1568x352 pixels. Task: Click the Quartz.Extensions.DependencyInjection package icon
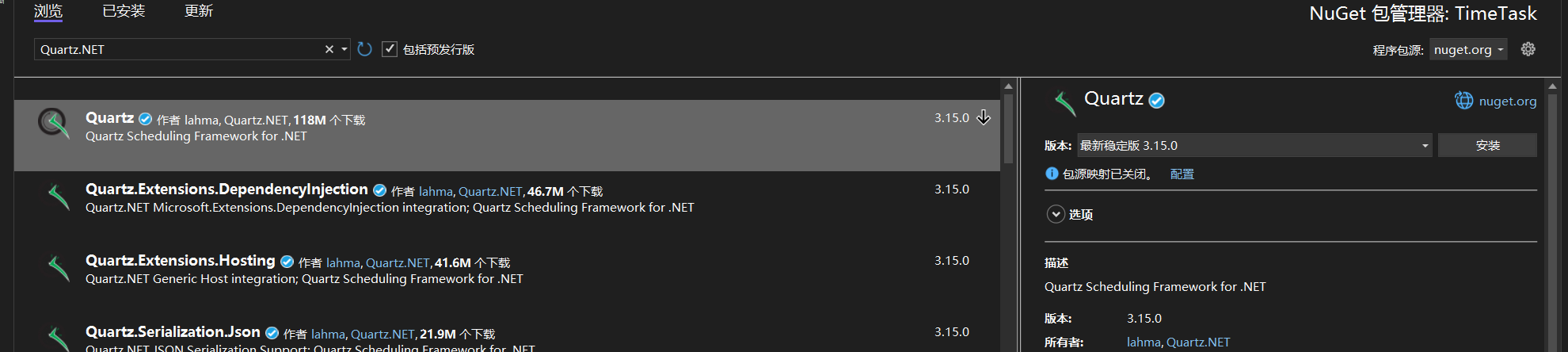click(x=59, y=197)
